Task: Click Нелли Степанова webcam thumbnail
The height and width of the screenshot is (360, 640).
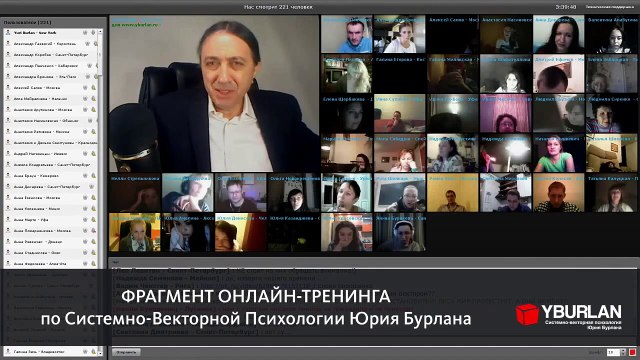Action: [x=135, y=193]
